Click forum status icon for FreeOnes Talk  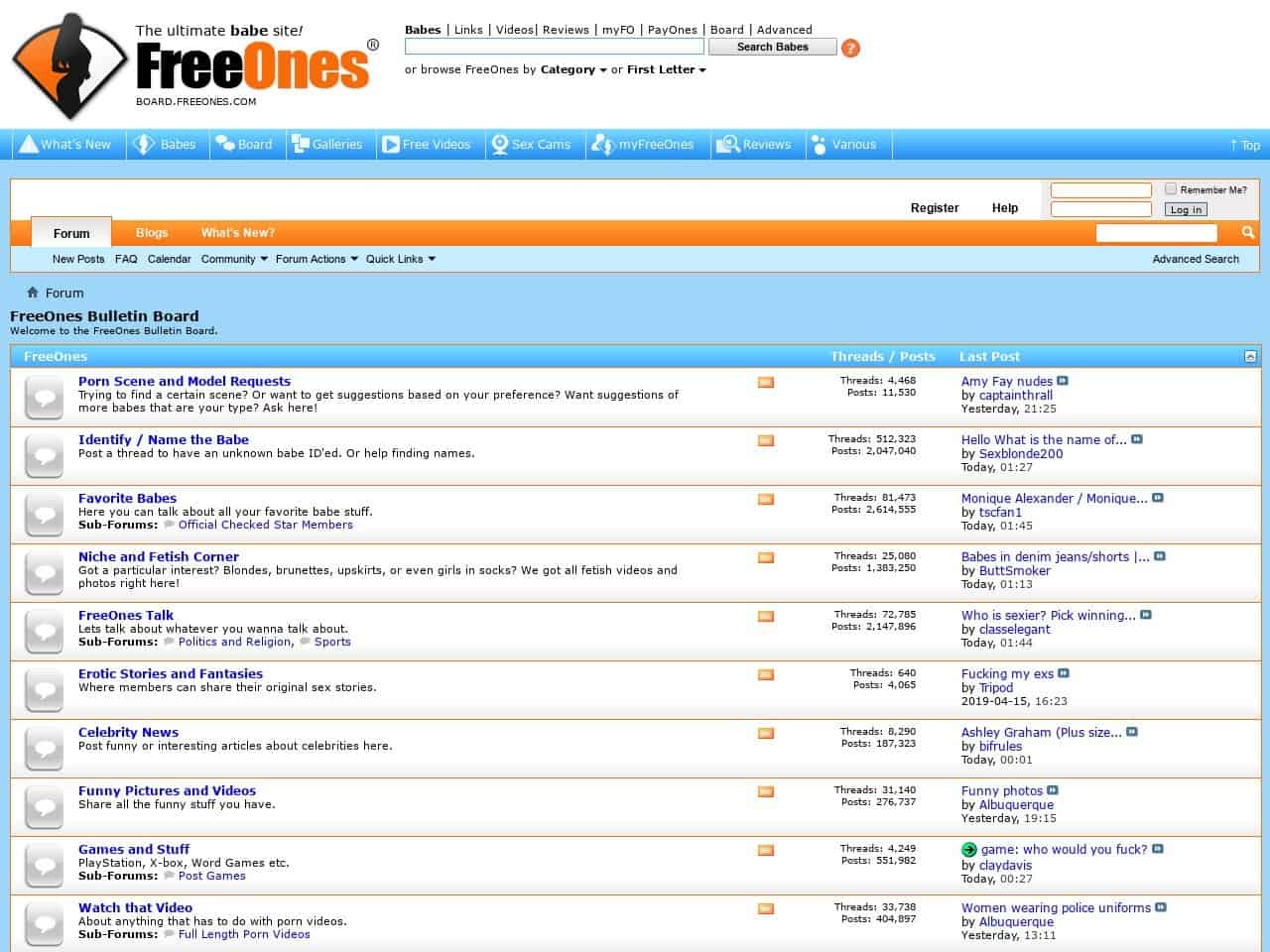click(x=44, y=631)
